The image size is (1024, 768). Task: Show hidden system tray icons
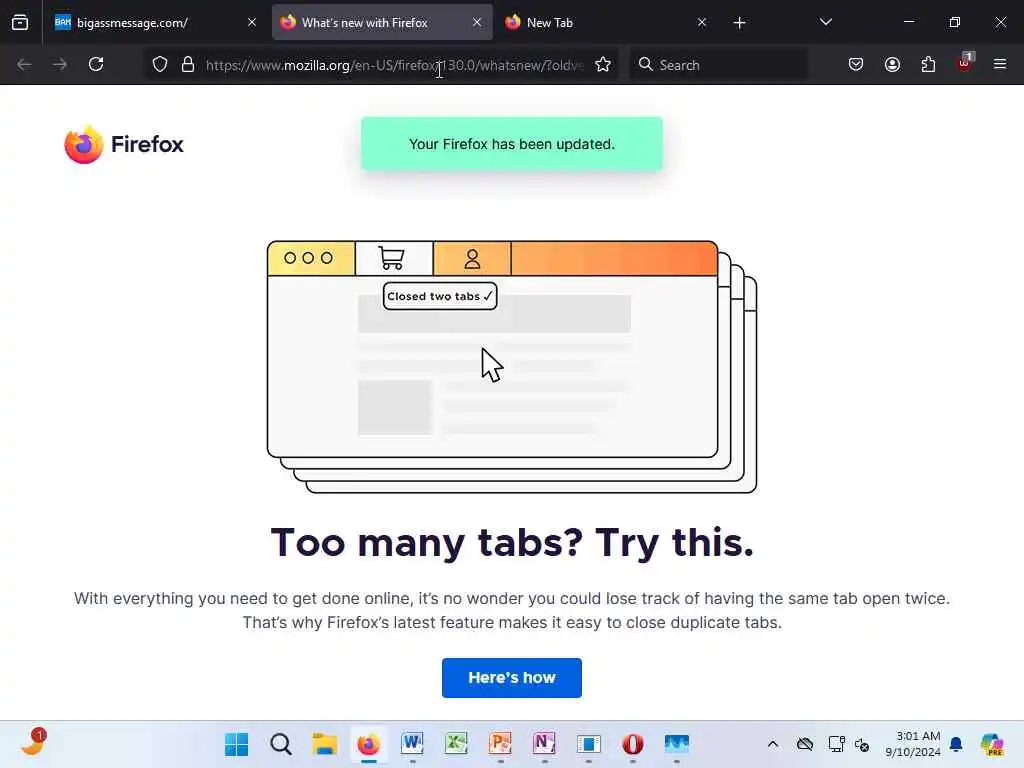[773, 744]
